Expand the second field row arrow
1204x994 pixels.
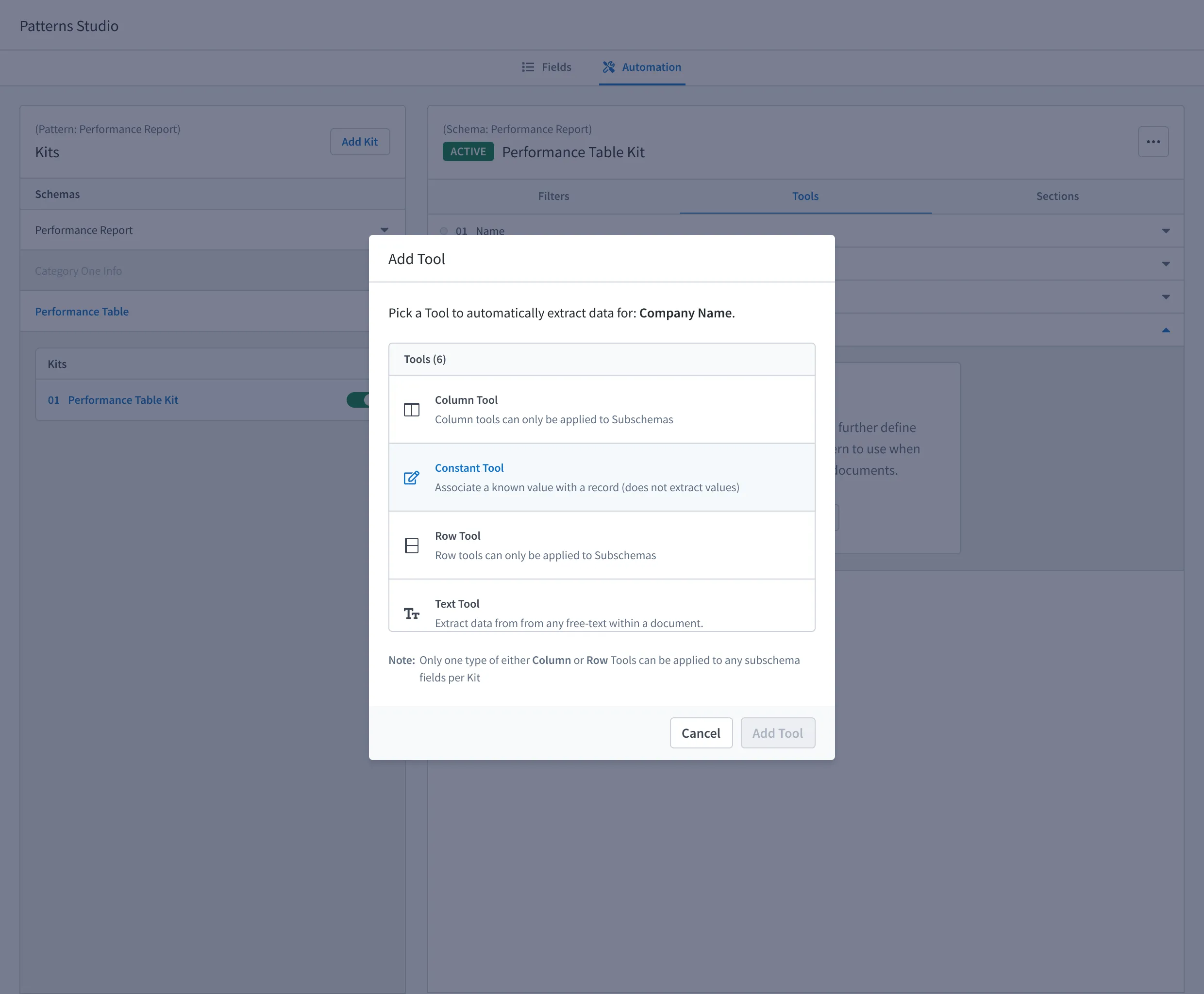click(1166, 264)
